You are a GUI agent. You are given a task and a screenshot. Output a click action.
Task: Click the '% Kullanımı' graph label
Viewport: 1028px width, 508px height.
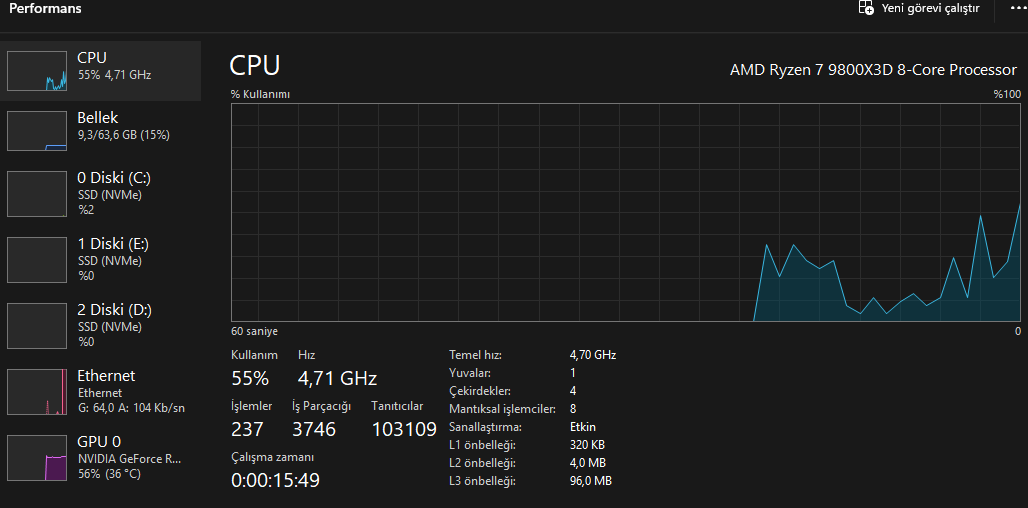tap(260, 94)
